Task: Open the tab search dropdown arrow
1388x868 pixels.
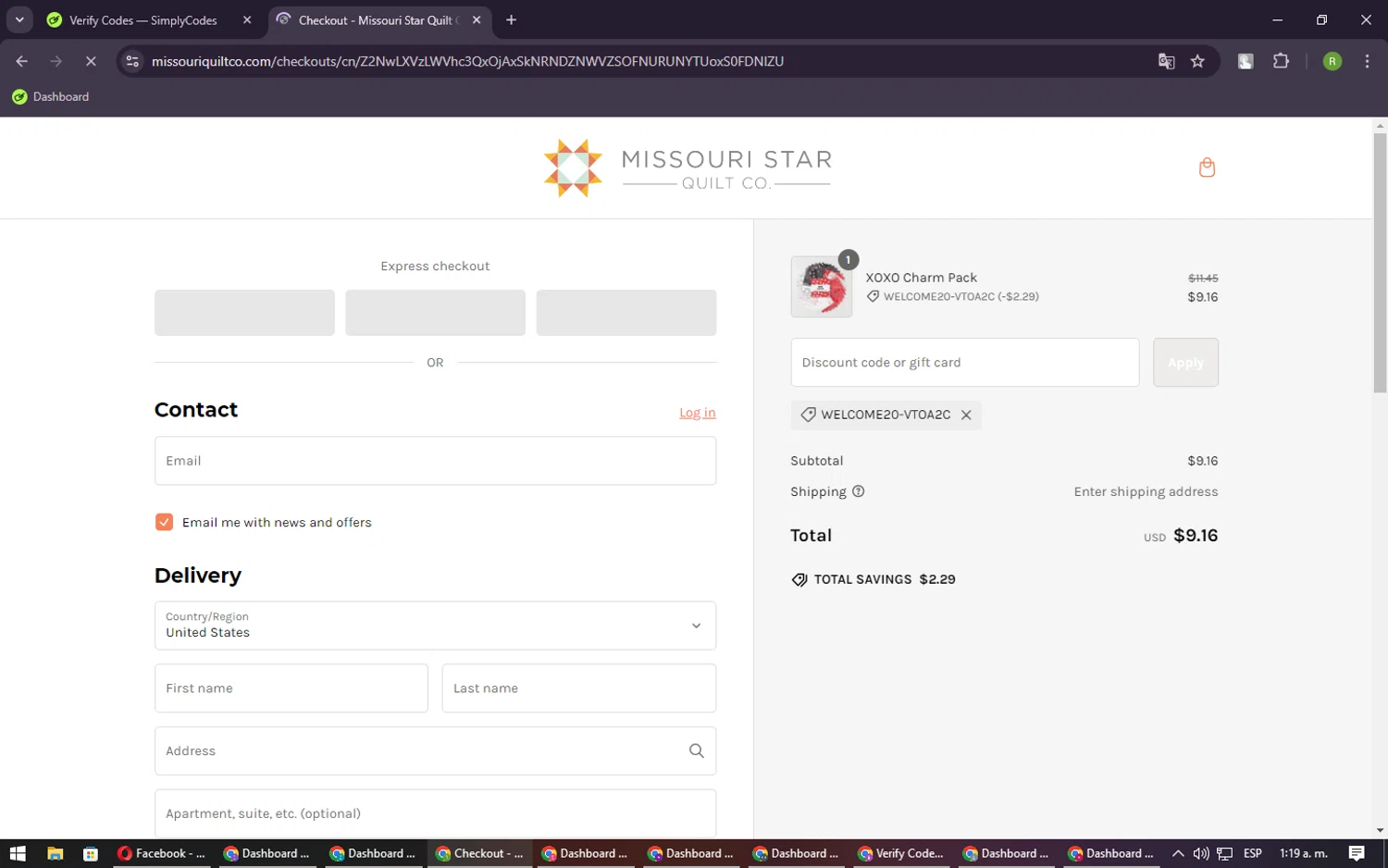Action: pyautogui.click(x=19, y=19)
